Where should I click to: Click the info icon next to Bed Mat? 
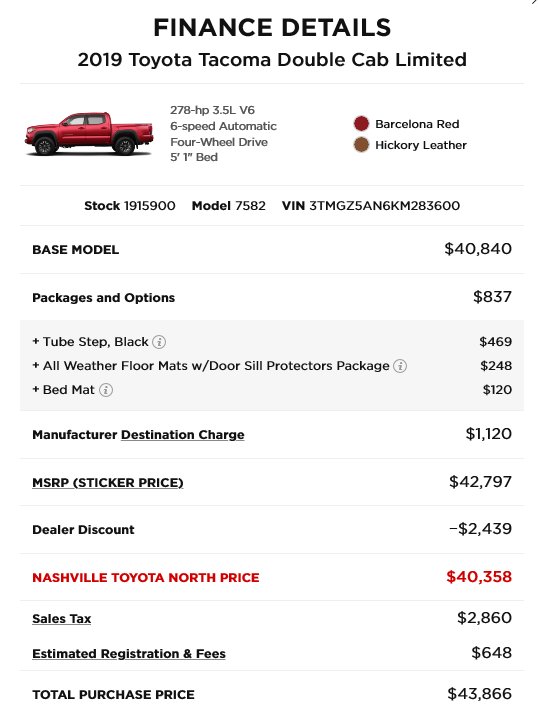pyautogui.click(x=106, y=390)
